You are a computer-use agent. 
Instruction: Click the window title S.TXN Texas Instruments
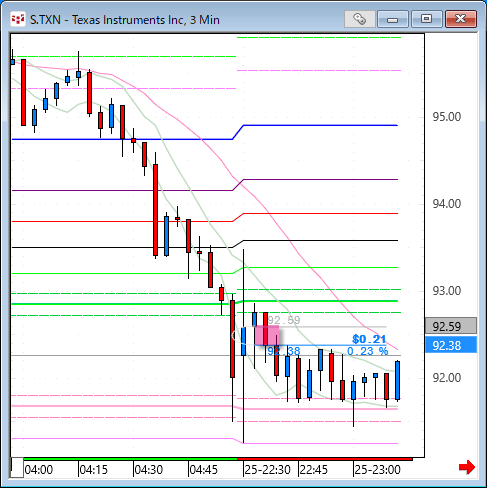point(125,20)
